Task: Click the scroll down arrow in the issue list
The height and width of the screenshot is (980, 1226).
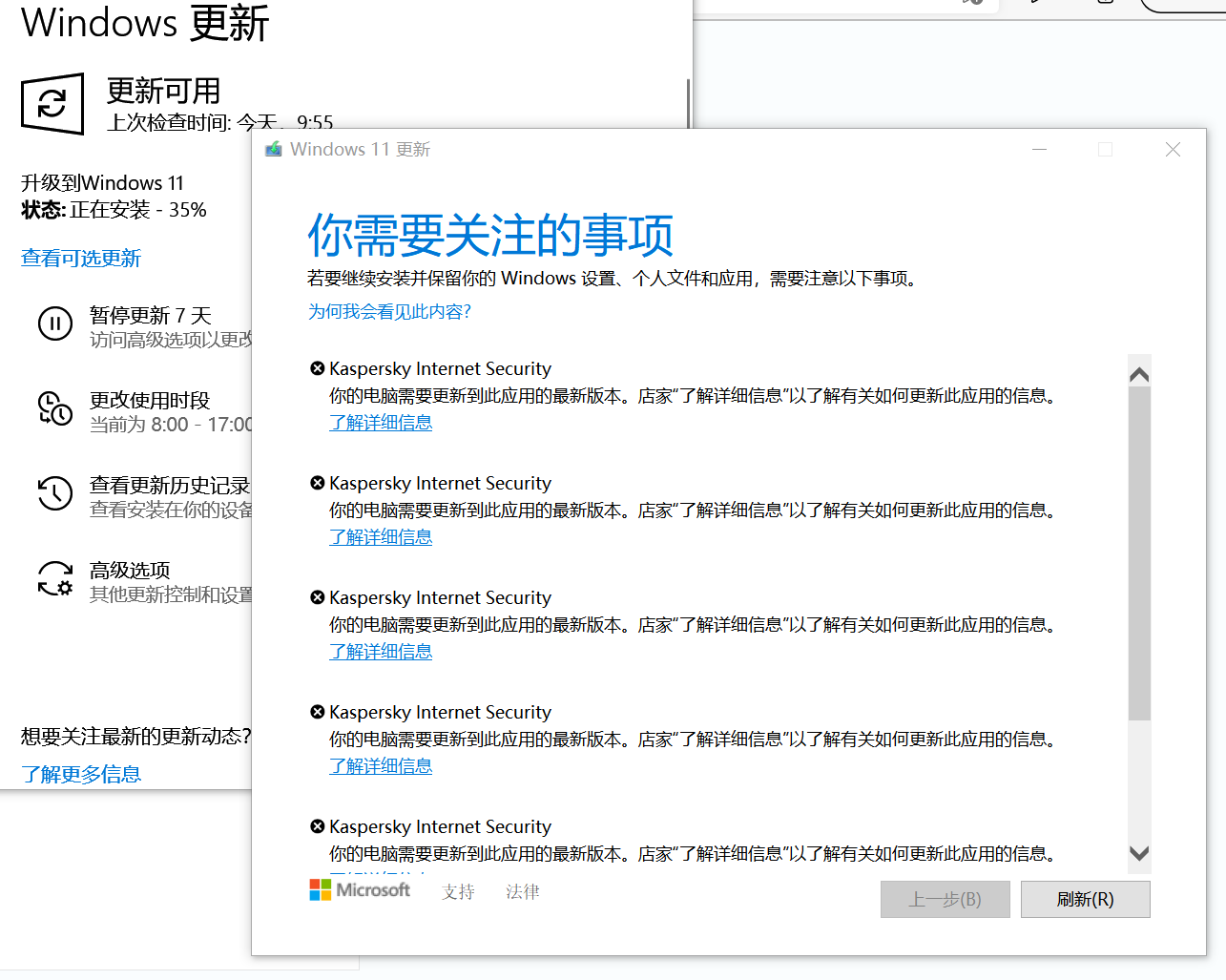Action: click(x=1139, y=853)
